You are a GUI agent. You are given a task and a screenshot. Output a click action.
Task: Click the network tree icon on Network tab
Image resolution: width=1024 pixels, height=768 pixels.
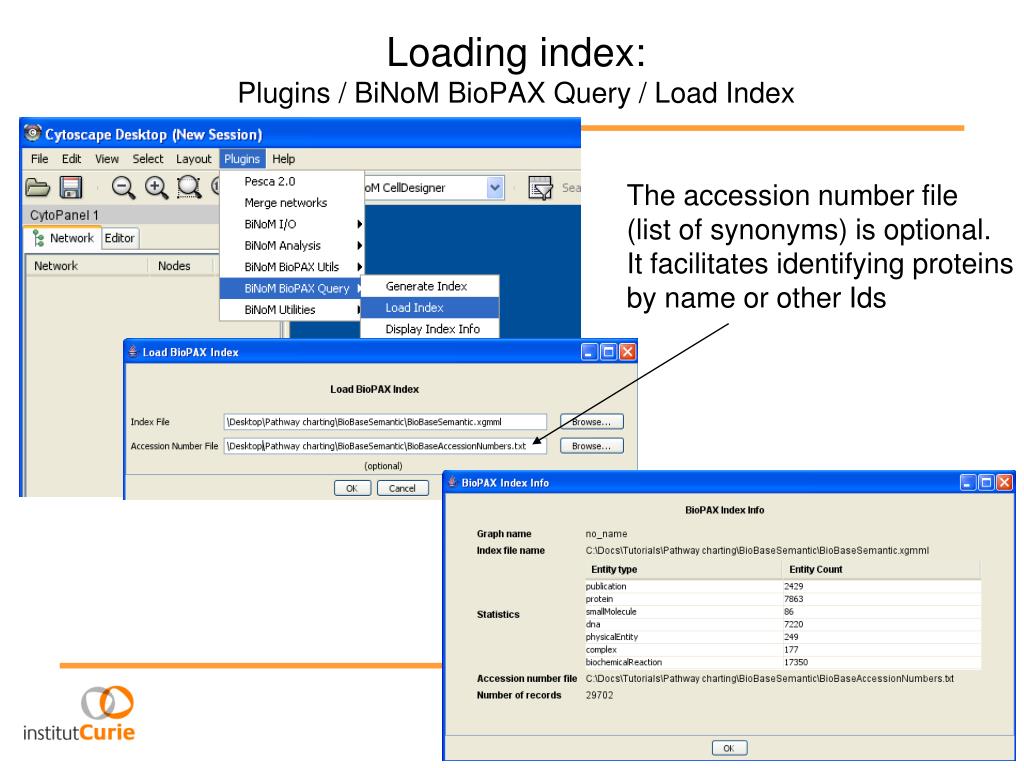39,238
